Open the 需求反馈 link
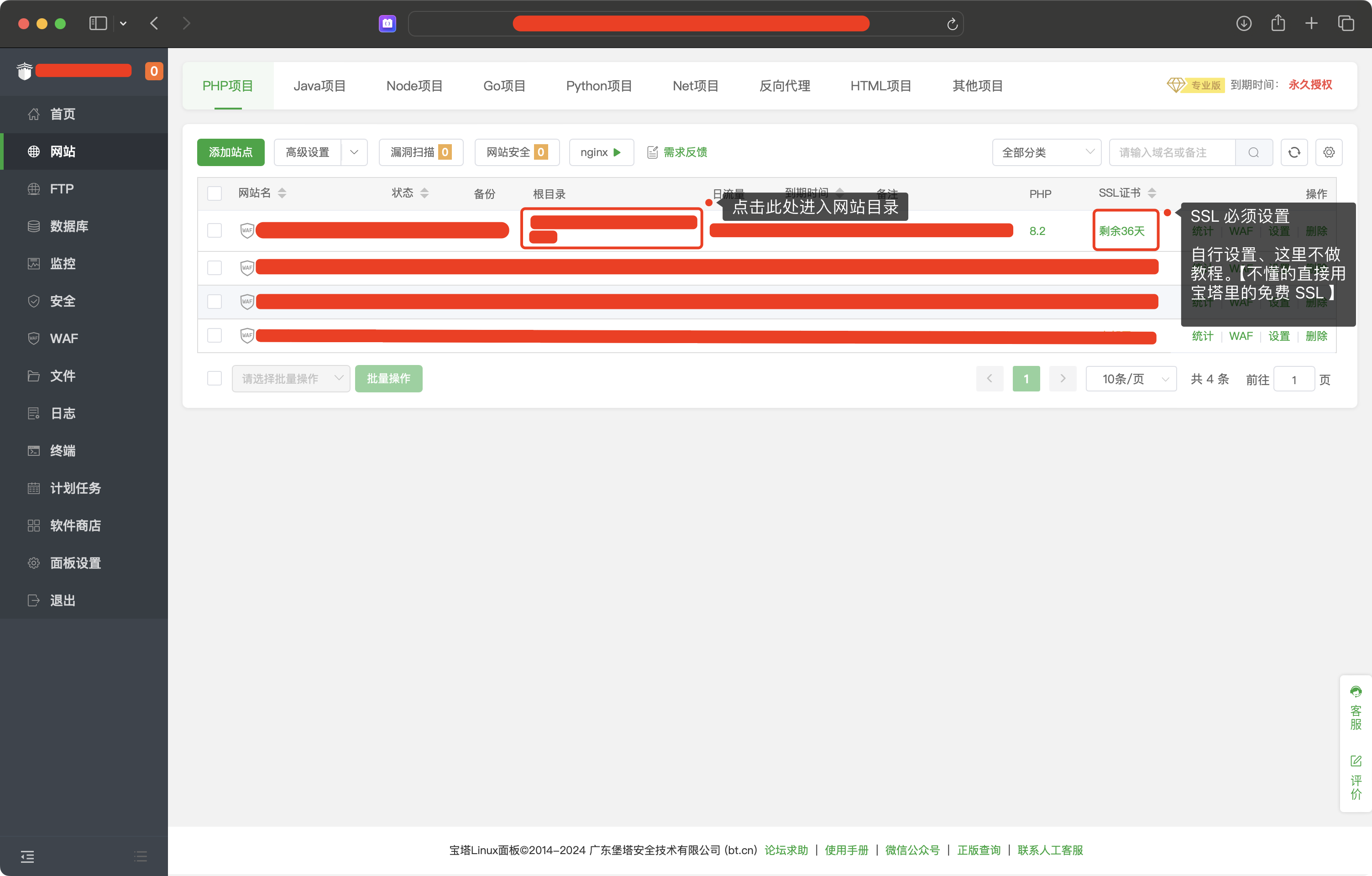The width and height of the screenshot is (1372, 876). [x=677, y=153]
